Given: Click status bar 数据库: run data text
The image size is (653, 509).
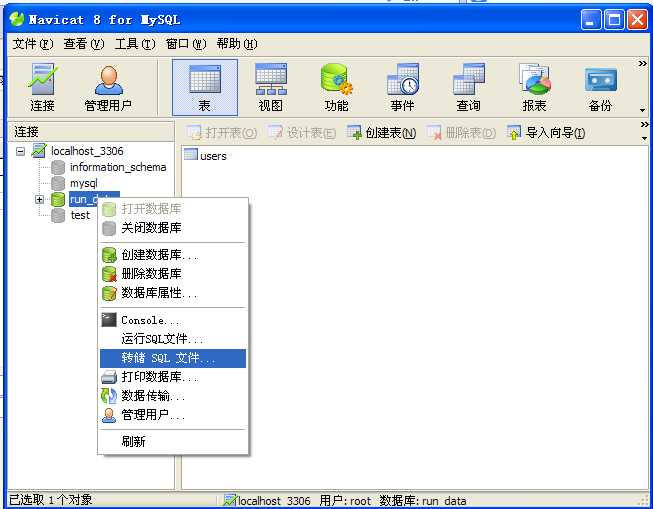Looking at the screenshot, I should [x=423, y=500].
